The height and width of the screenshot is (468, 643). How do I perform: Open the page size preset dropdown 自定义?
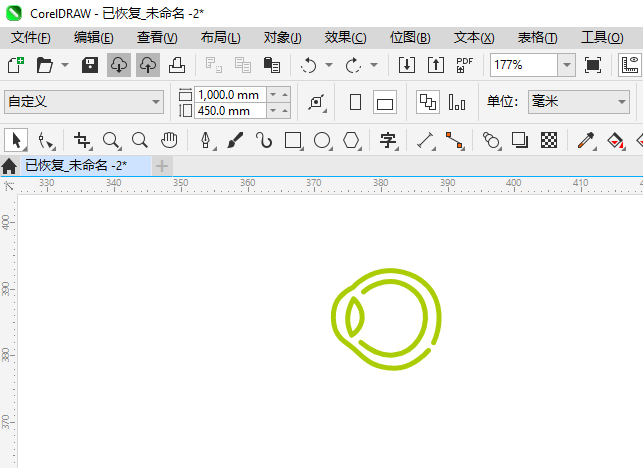coord(84,102)
